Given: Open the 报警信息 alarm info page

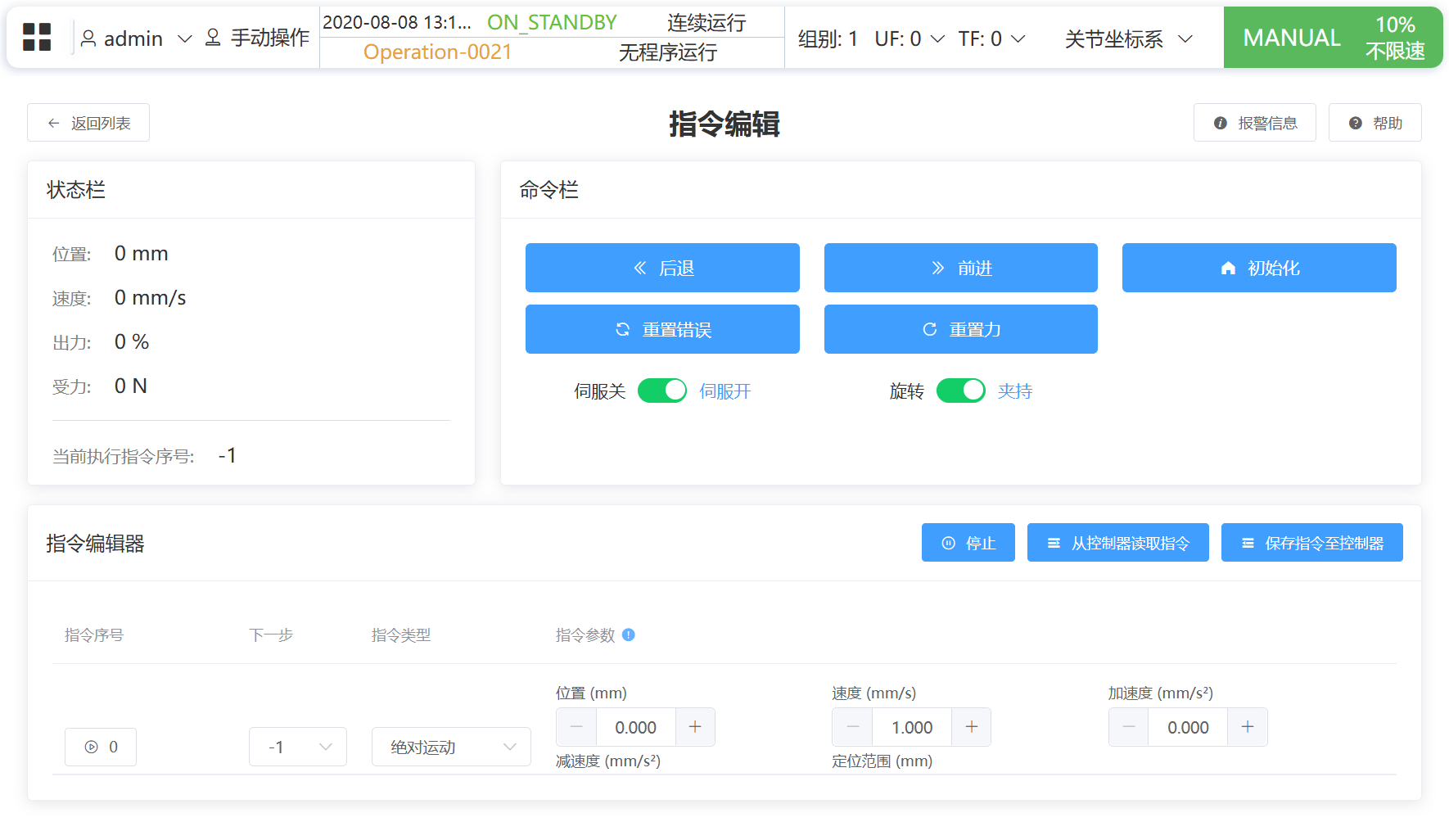Looking at the screenshot, I should (x=1254, y=123).
